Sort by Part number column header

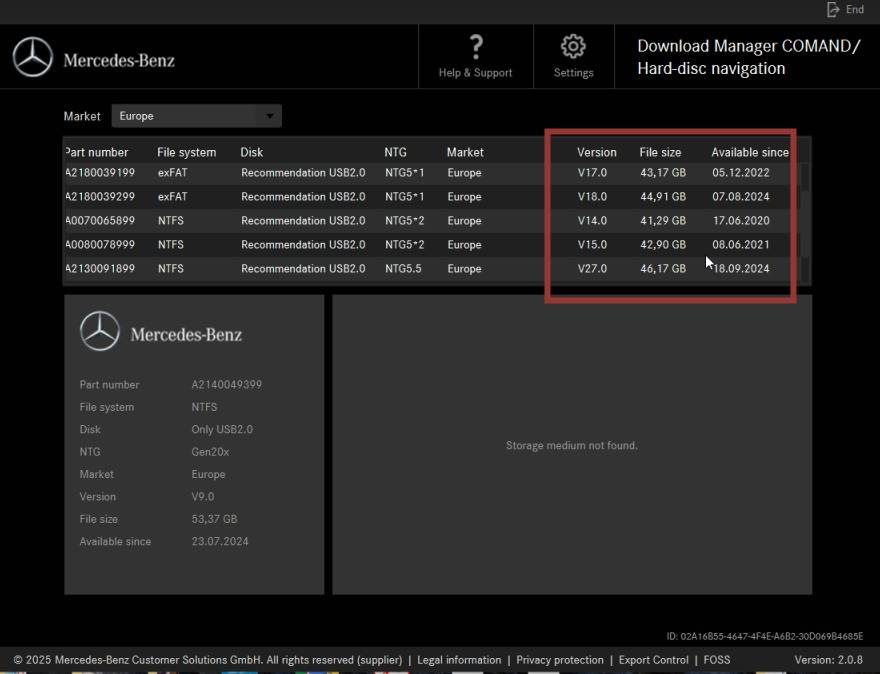click(x=97, y=152)
